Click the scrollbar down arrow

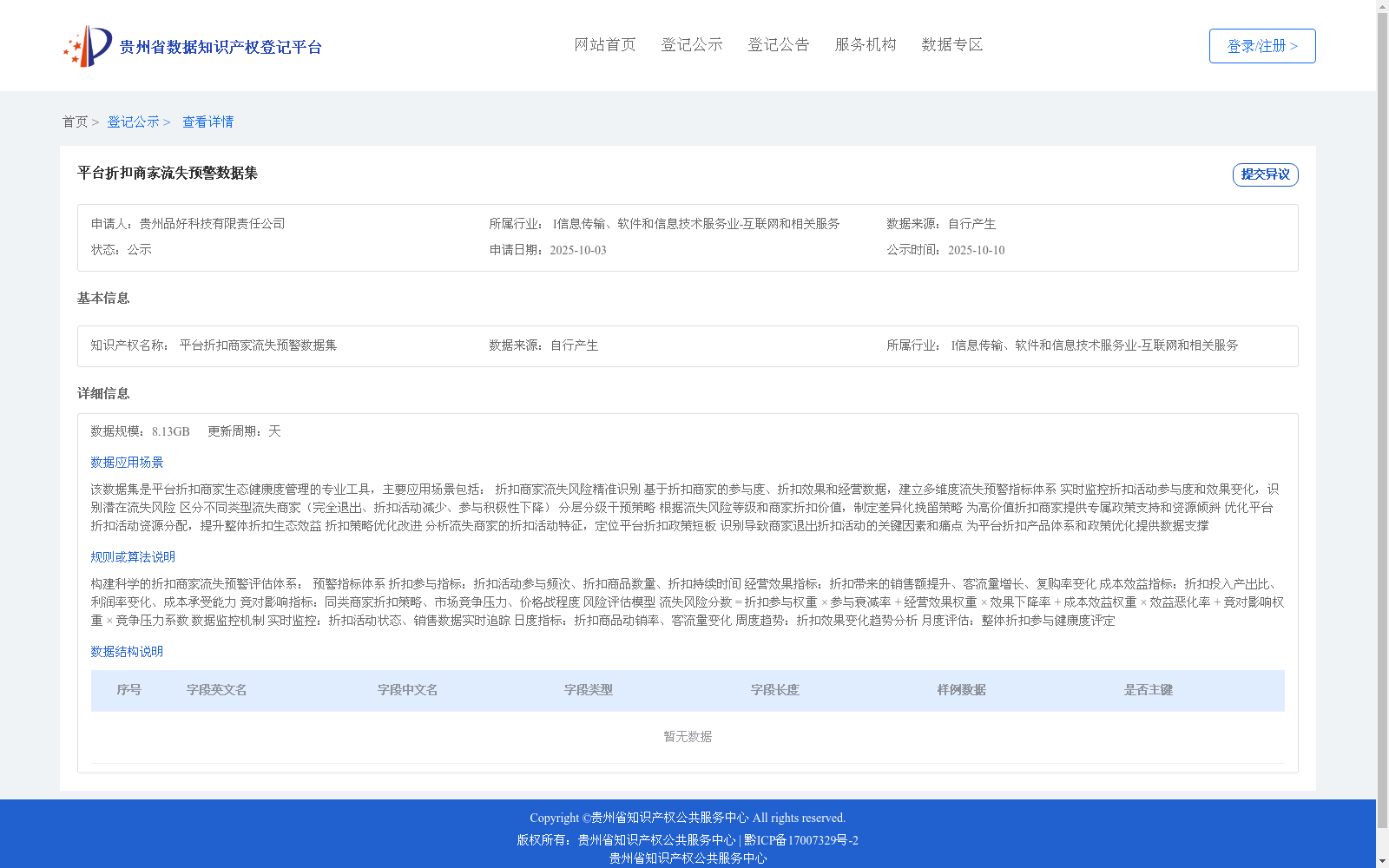[x=1382, y=861]
